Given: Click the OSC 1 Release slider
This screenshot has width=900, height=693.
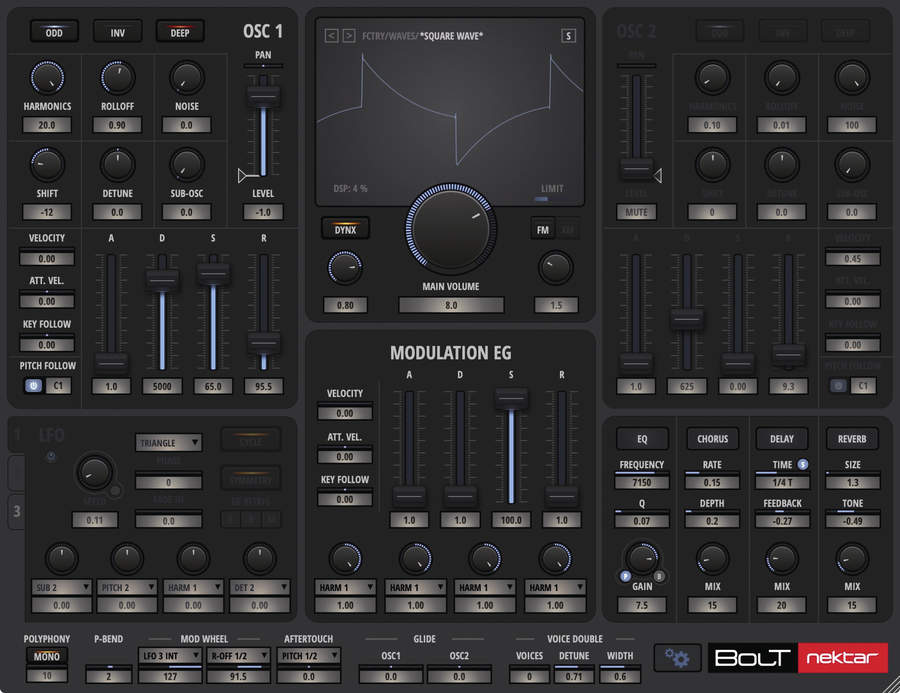Looking at the screenshot, I should coord(263,343).
